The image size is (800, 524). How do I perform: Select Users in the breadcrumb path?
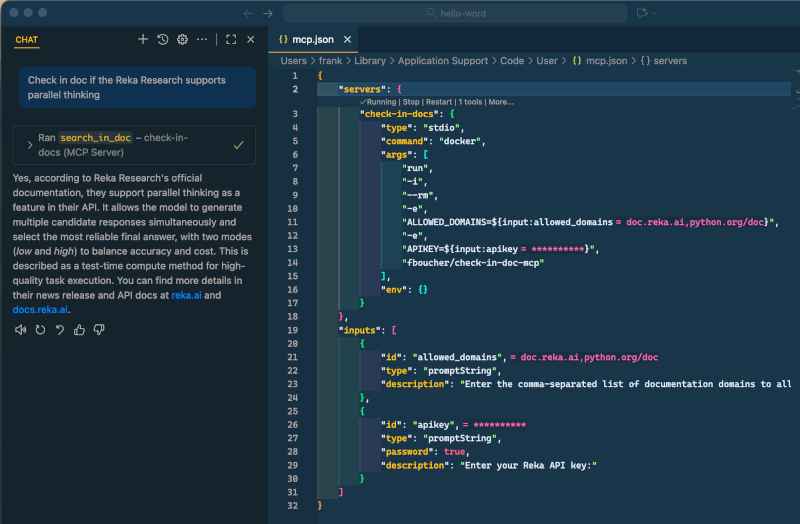click(x=293, y=61)
